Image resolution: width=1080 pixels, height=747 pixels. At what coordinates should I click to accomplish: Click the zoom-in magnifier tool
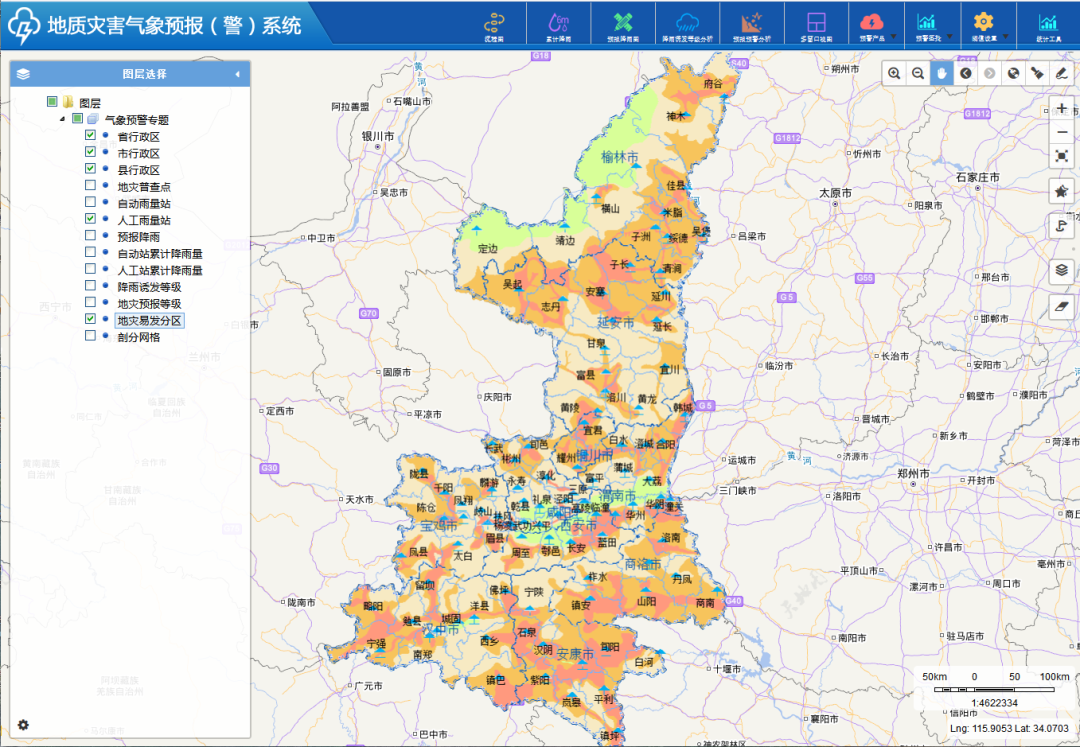893,73
